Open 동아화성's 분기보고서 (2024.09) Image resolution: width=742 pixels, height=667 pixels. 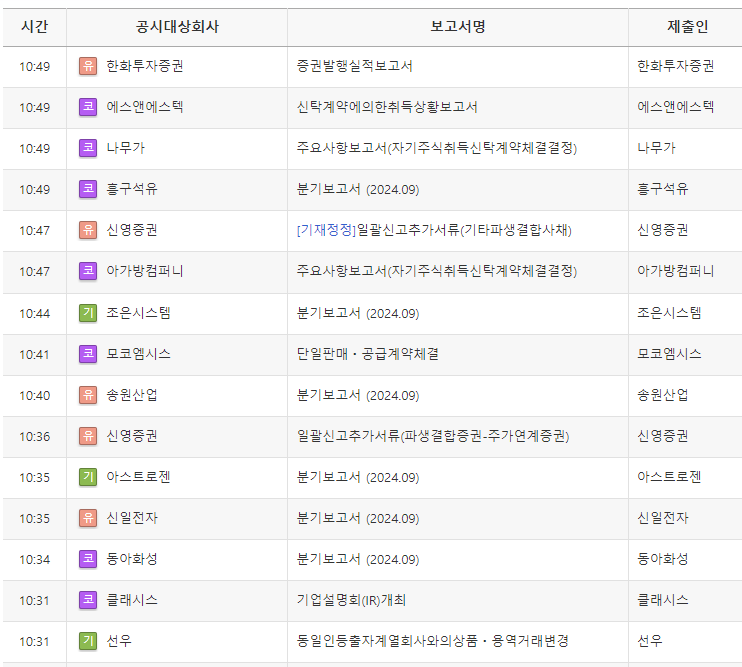(358, 559)
